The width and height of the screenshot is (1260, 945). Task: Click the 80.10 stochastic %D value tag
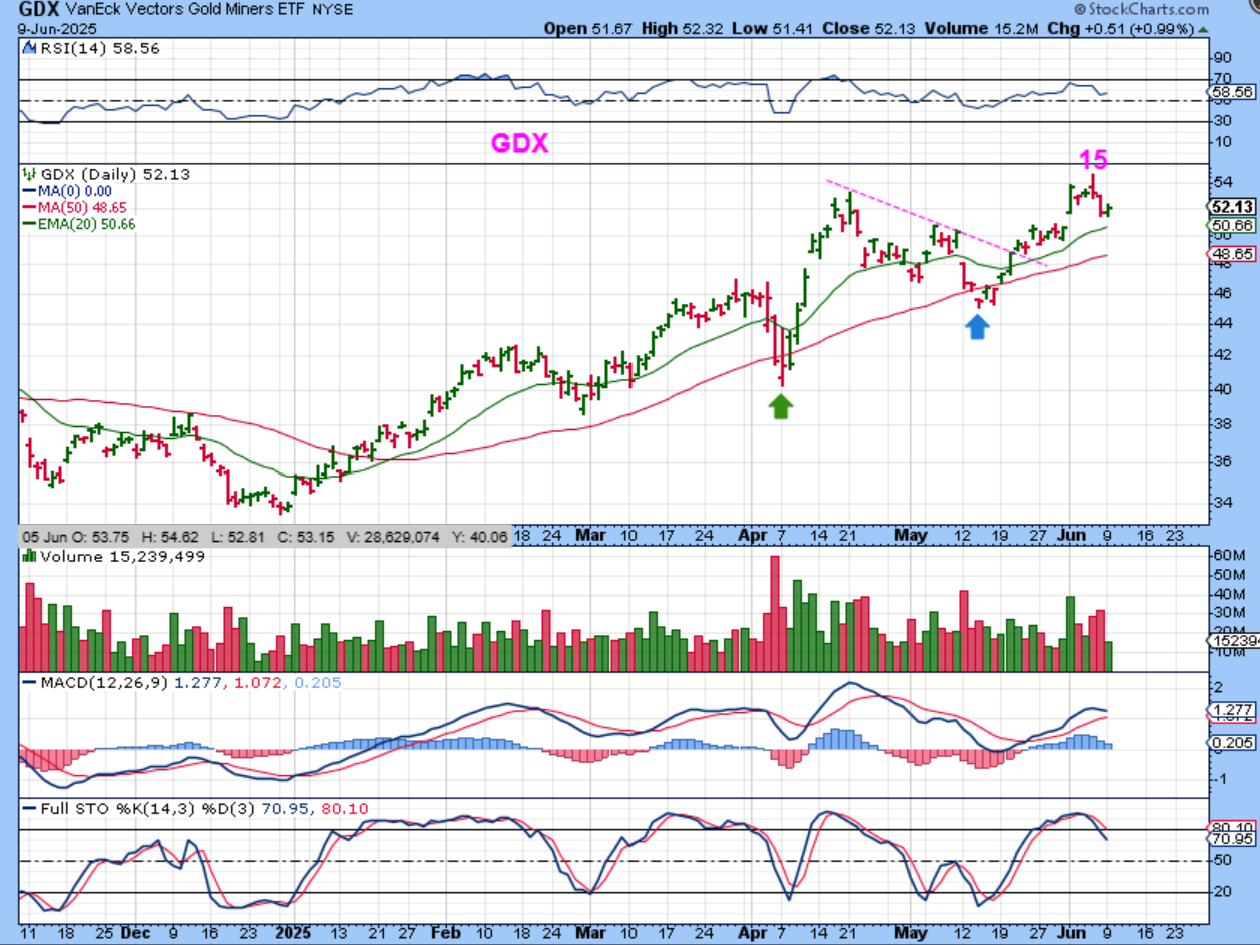click(1230, 828)
